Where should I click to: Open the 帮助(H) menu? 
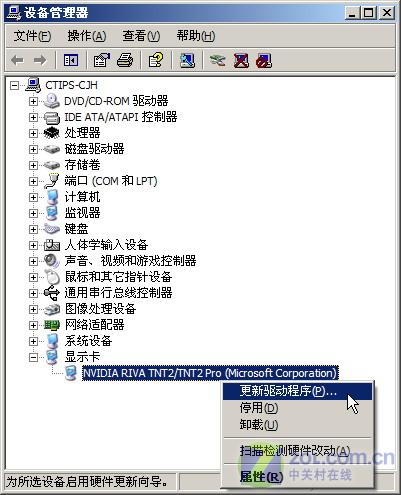tap(196, 36)
